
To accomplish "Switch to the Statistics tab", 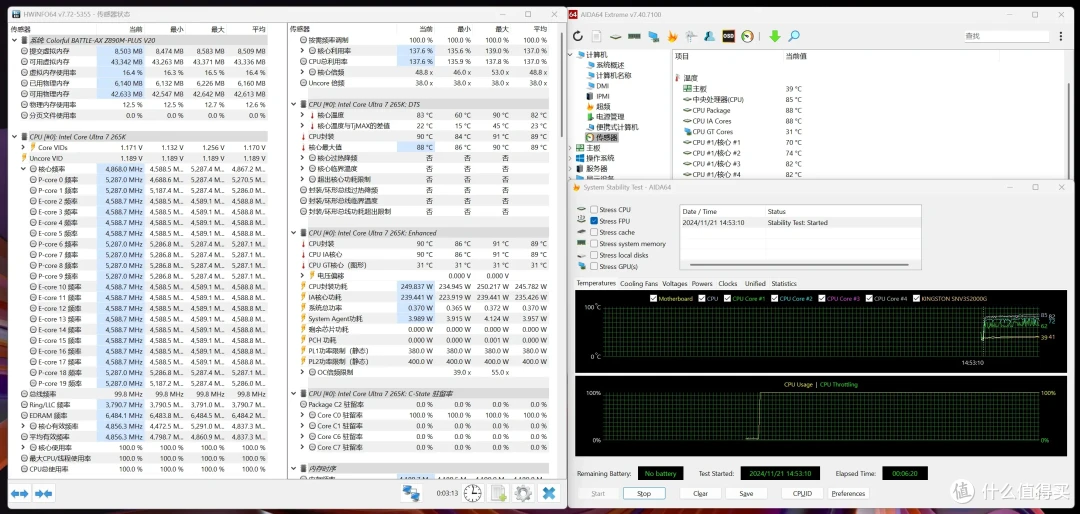I will (784, 283).
